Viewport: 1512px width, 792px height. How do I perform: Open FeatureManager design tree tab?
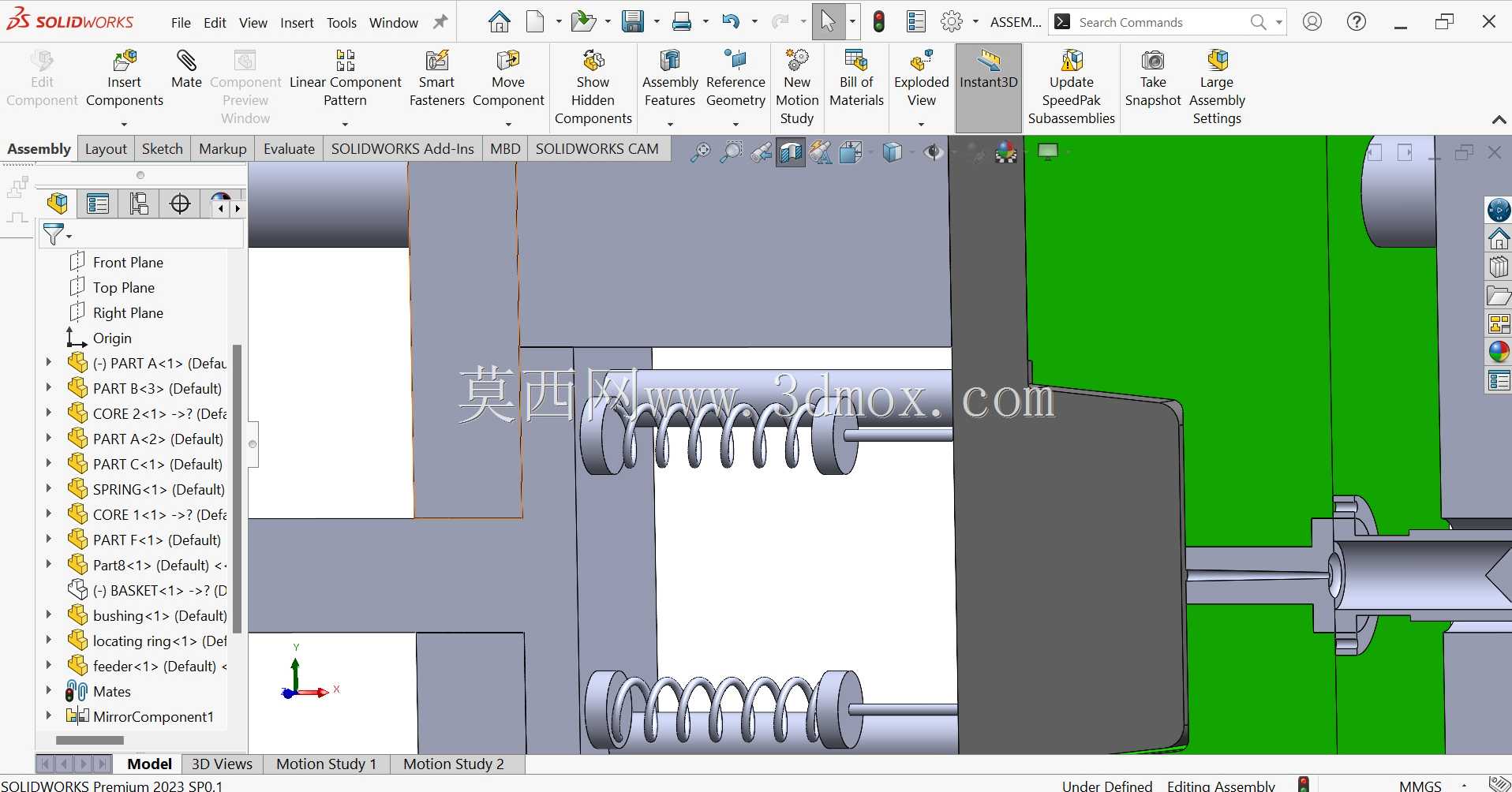coord(58,204)
